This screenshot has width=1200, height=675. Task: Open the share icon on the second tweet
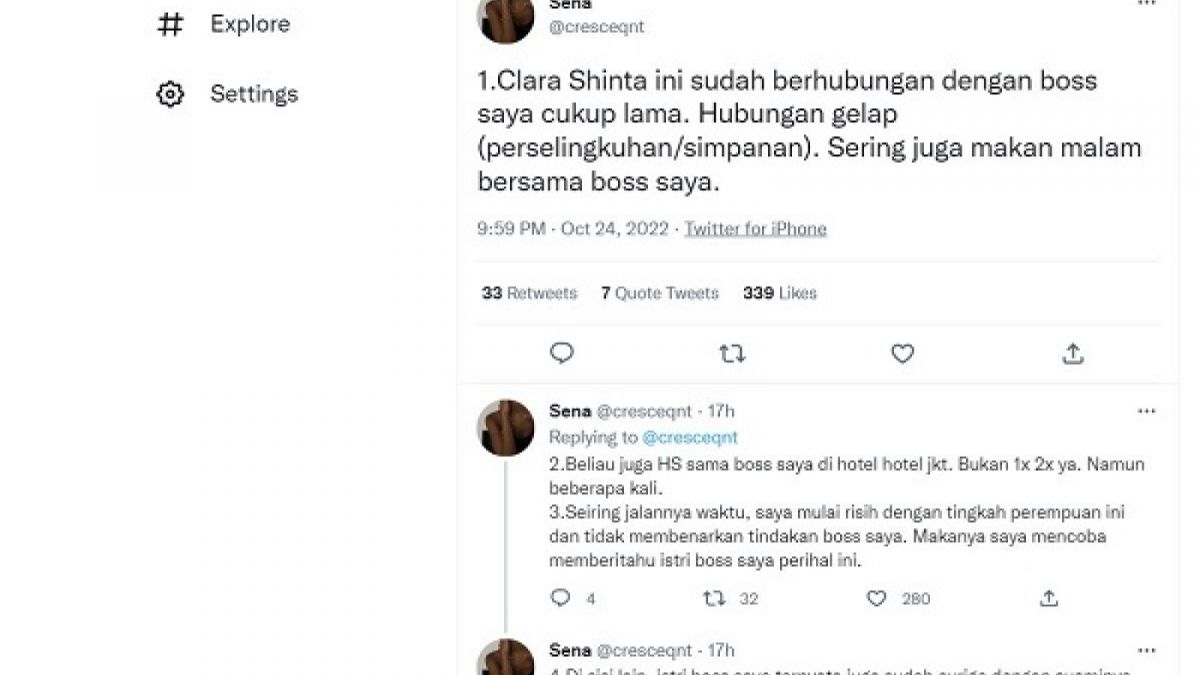click(x=1048, y=598)
